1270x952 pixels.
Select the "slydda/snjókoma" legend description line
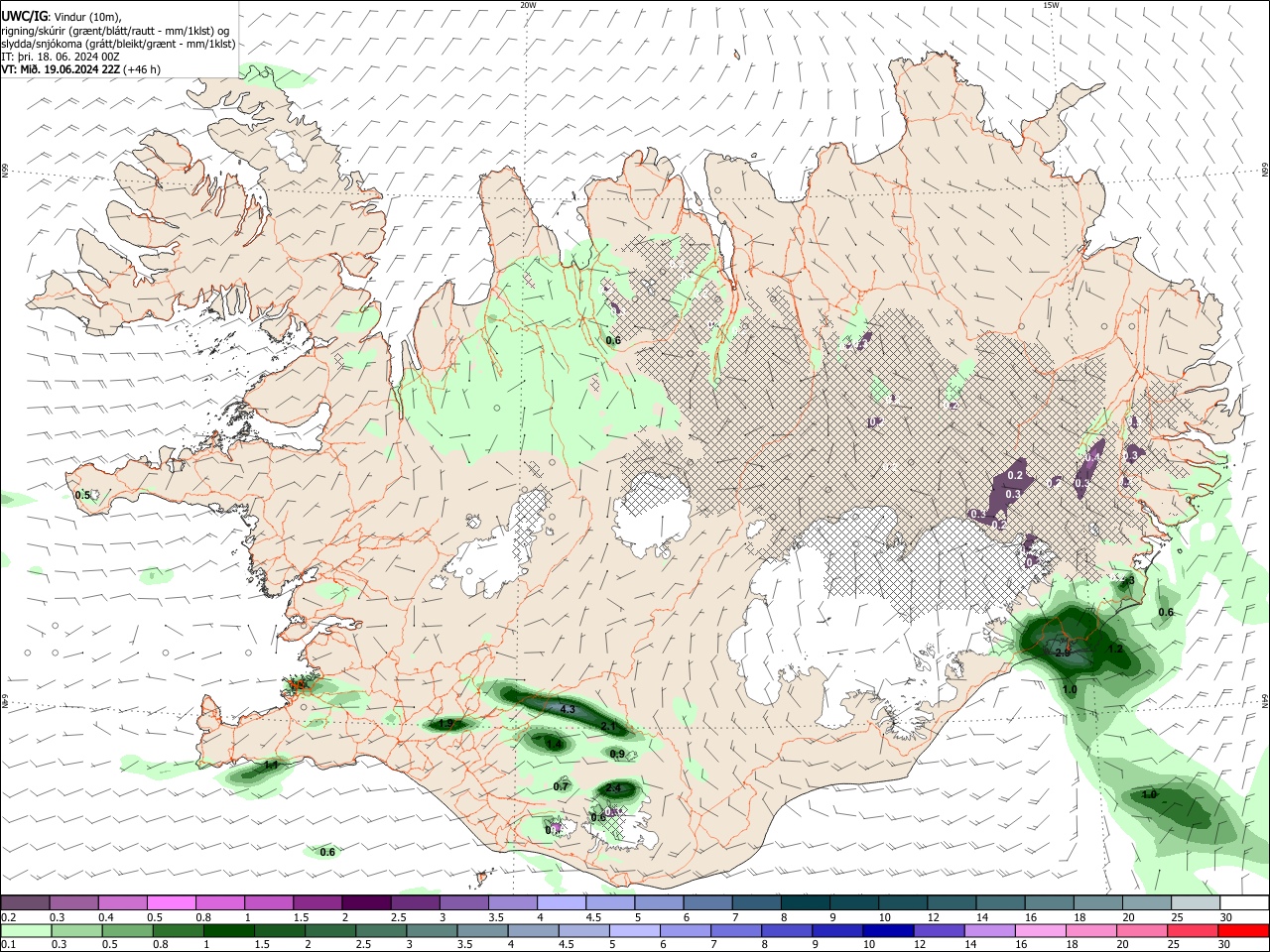click(x=118, y=44)
